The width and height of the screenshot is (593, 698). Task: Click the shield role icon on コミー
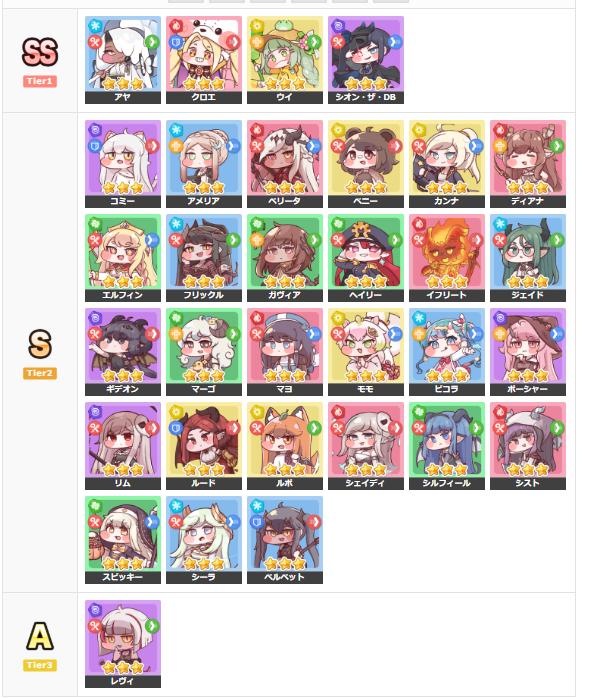(94, 146)
